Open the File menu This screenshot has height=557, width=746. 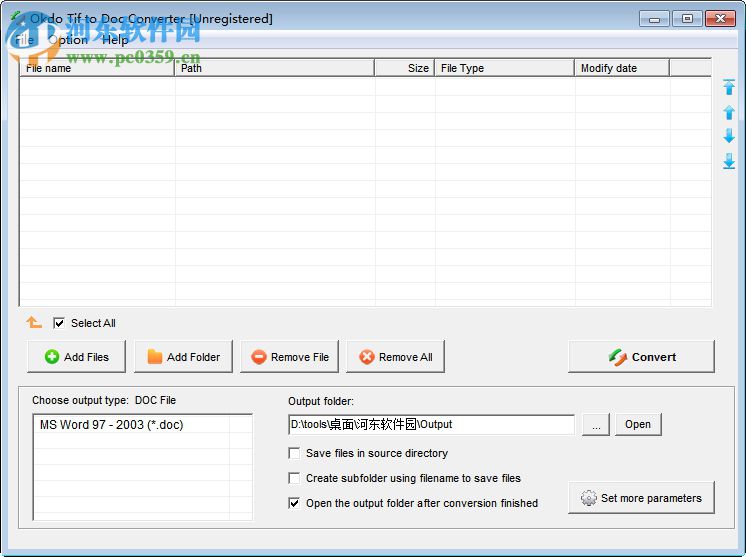point(24,40)
